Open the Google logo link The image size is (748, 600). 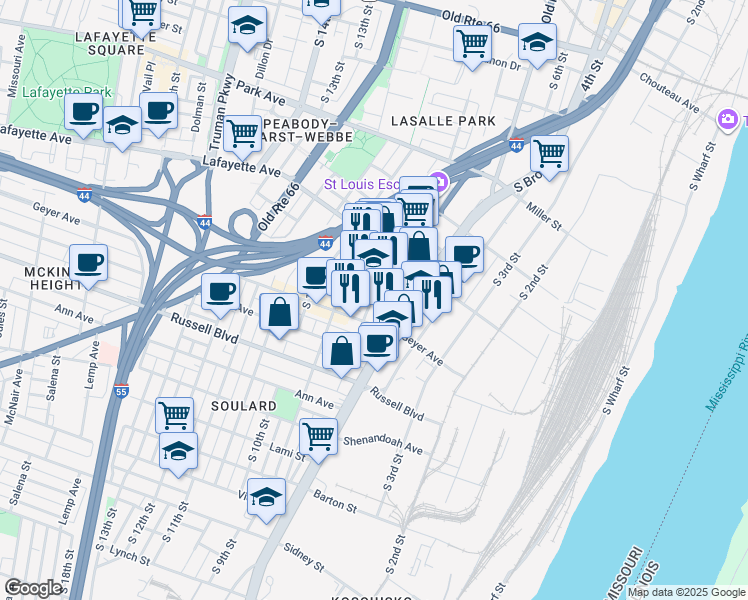click(x=33, y=588)
